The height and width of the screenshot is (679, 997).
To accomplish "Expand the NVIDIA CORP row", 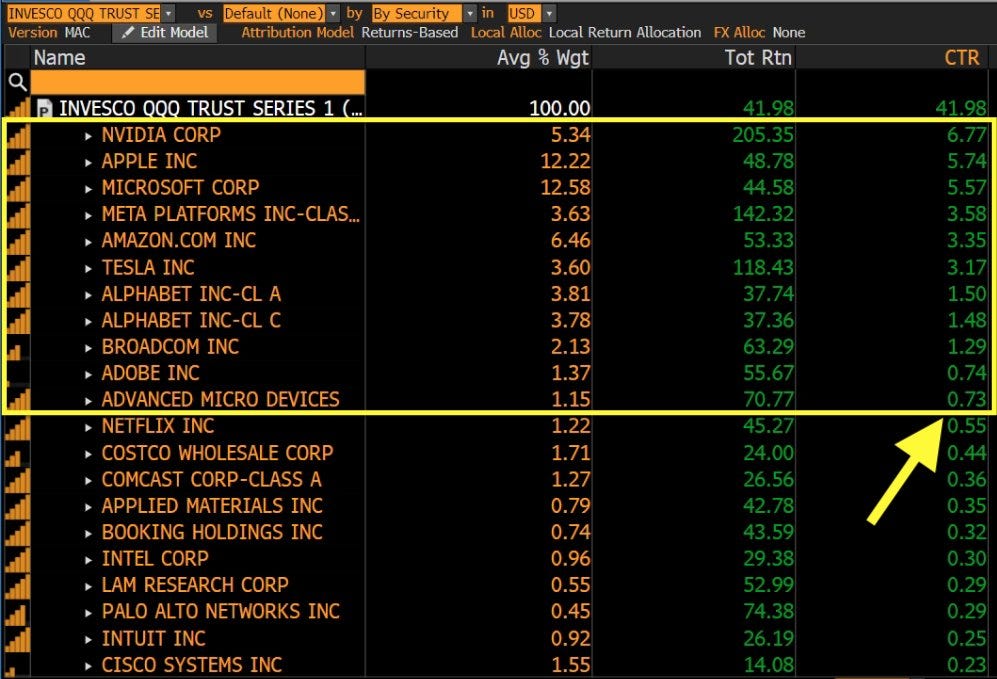I will (88, 136).
